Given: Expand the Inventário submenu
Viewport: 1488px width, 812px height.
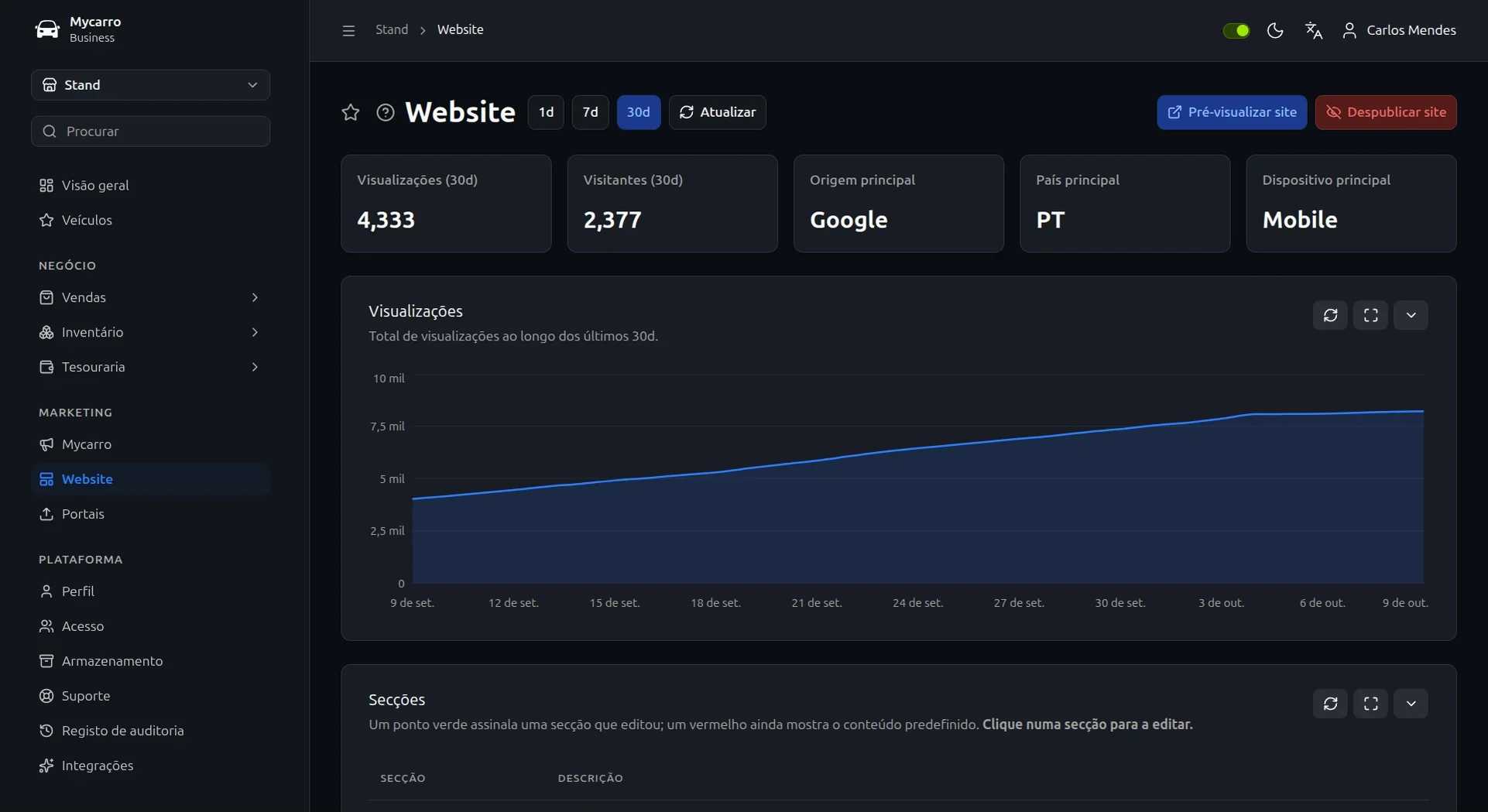Looking at the screenshot, I should [150, 332].
